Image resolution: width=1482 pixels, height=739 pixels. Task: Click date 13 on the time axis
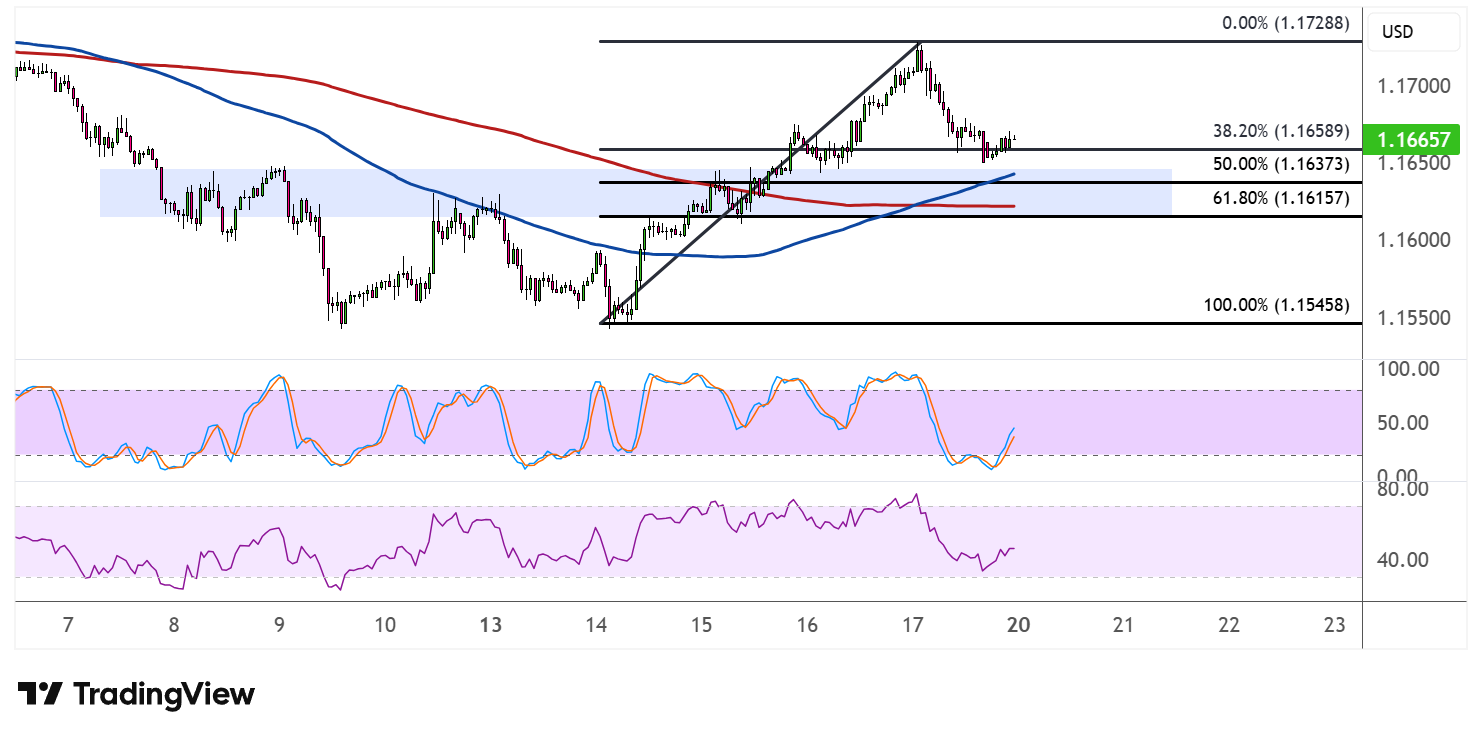click(x=490, y=626)
